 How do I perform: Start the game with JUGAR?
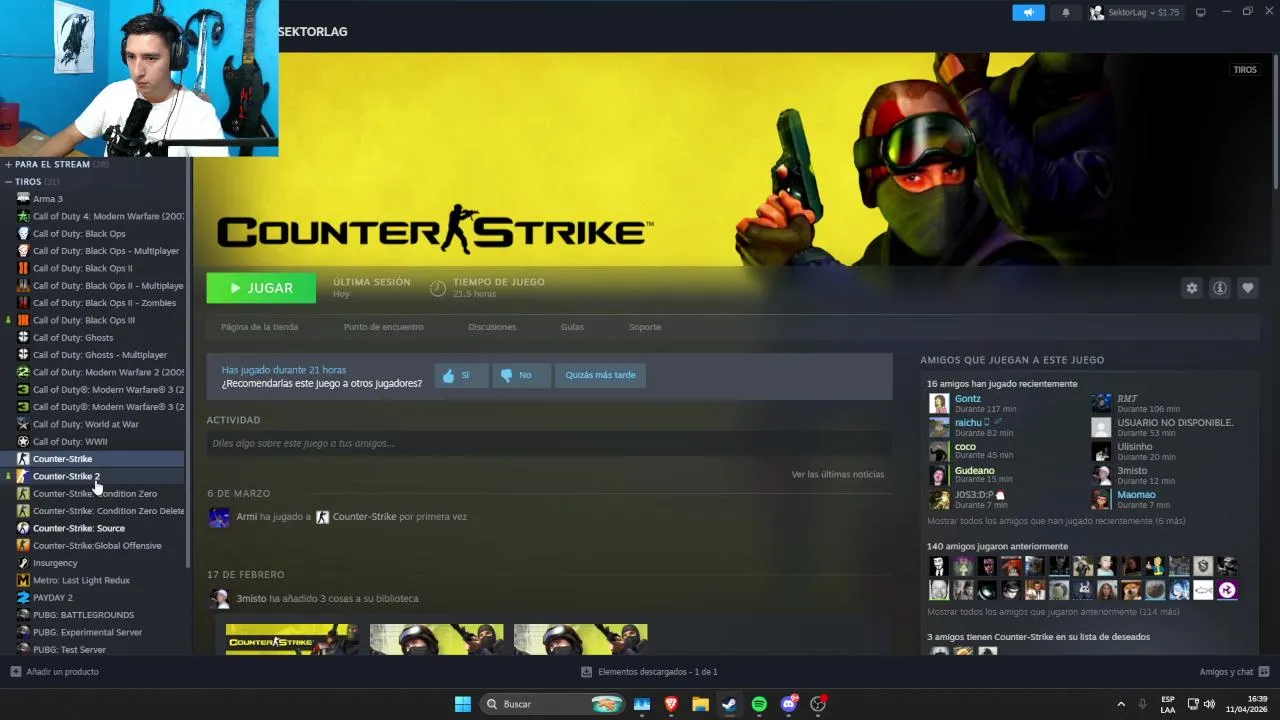pos(261,288)
